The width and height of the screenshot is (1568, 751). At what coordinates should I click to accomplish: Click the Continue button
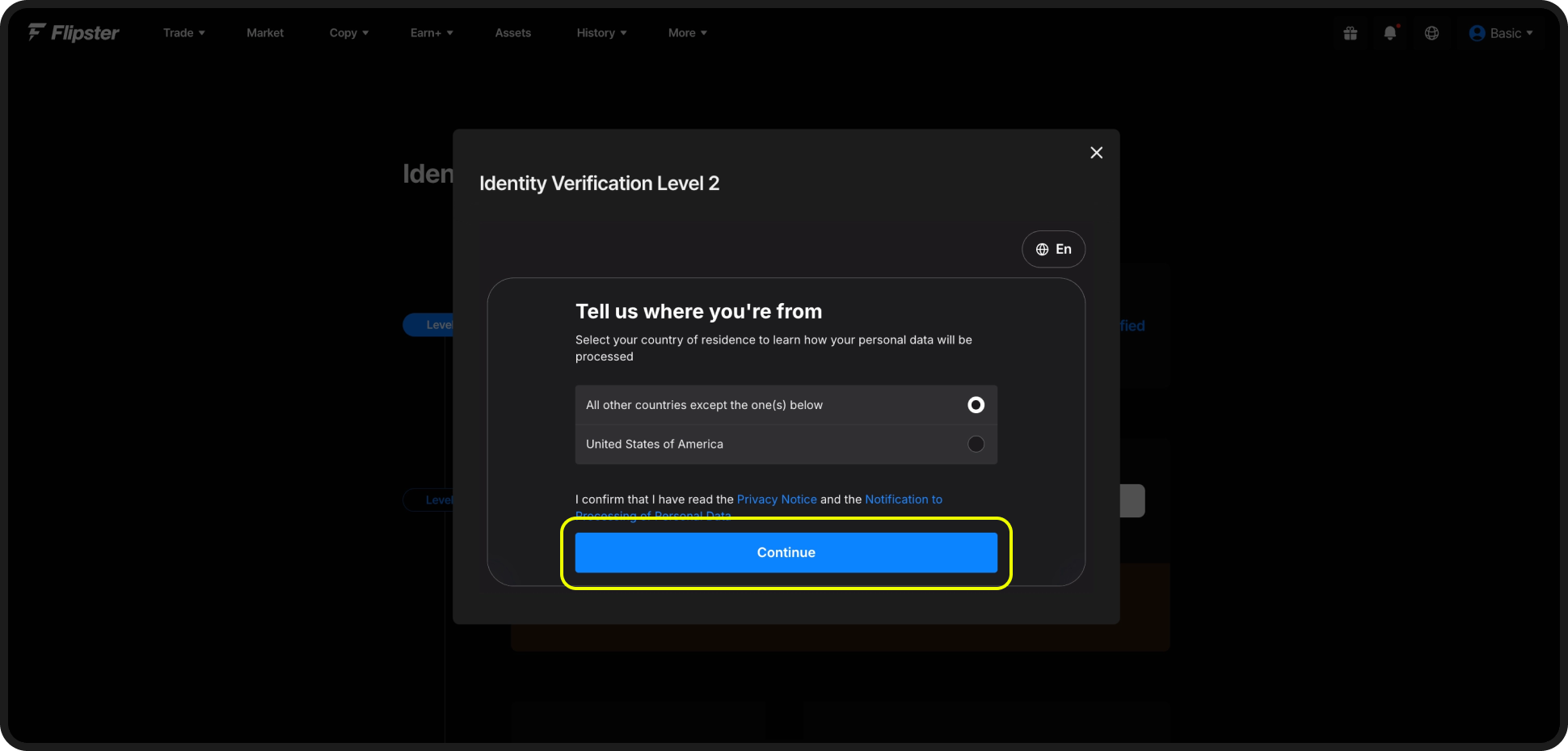[786, 552]
